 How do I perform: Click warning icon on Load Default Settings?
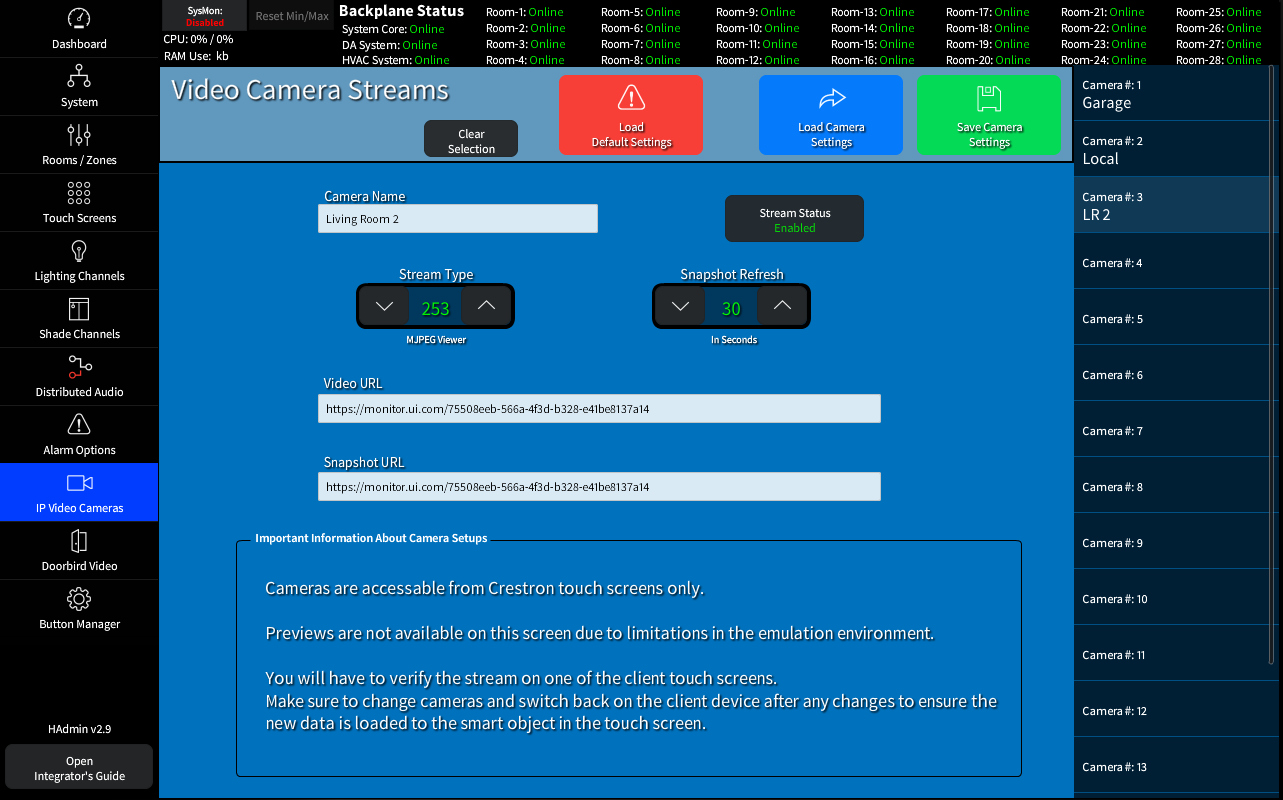[631, 97]
